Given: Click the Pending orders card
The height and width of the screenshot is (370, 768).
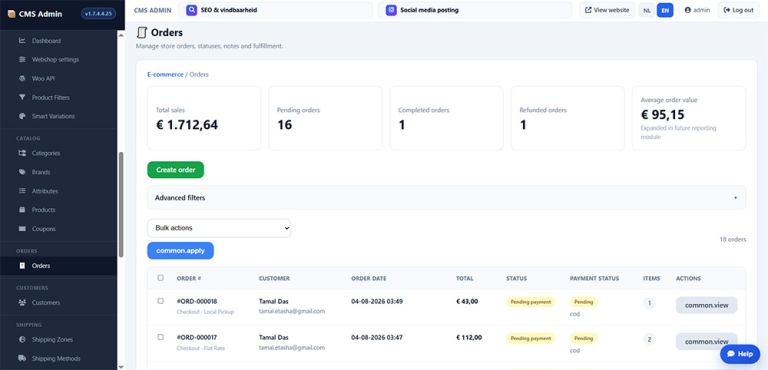Looking at the screenshot, I should coord(325,118).
